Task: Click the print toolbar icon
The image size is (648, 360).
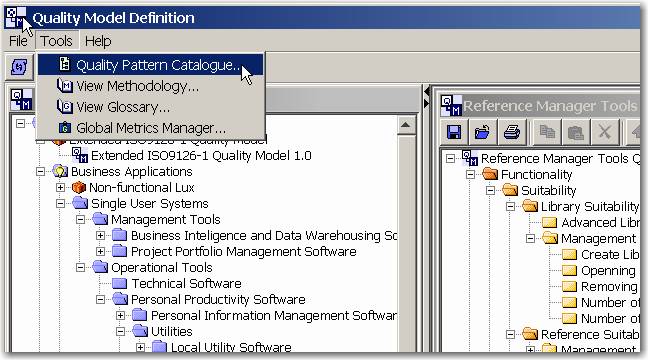Action: point(512,132)
